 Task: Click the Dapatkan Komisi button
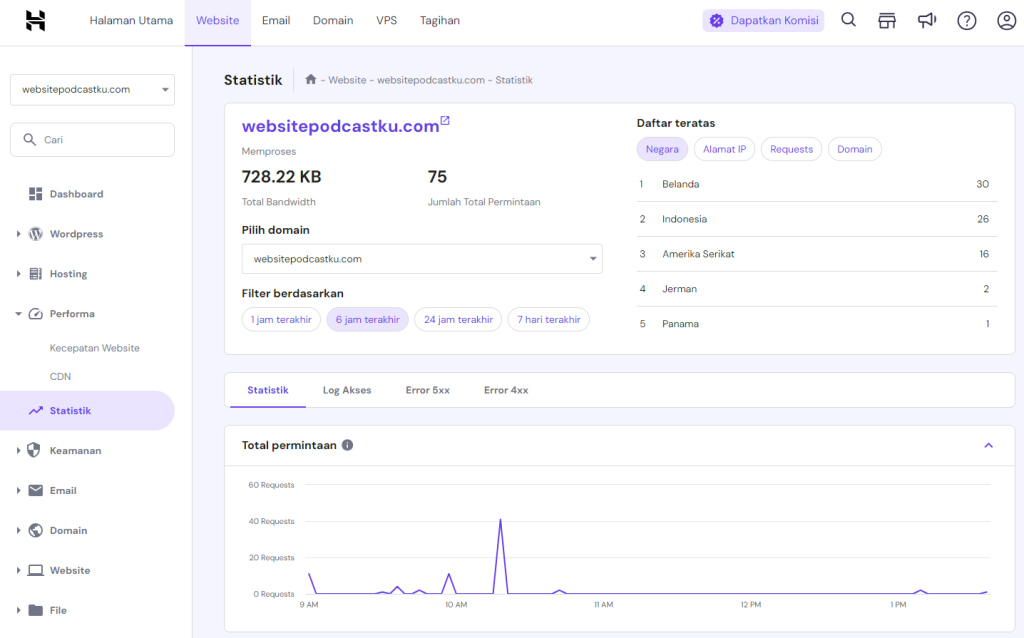coord(763,19)
